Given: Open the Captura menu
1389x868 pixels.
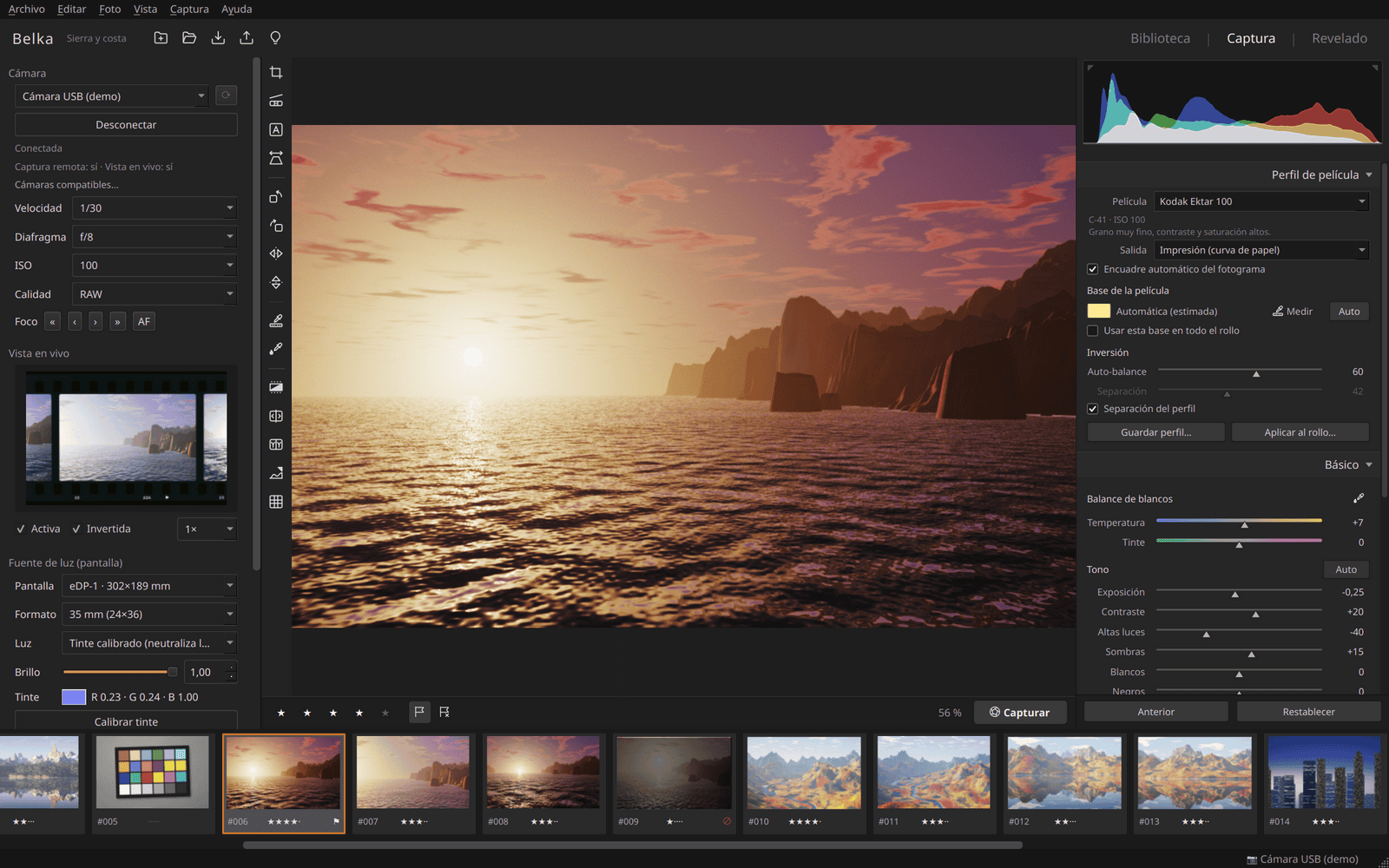Looking at the screenshot, I should (189, 10).
